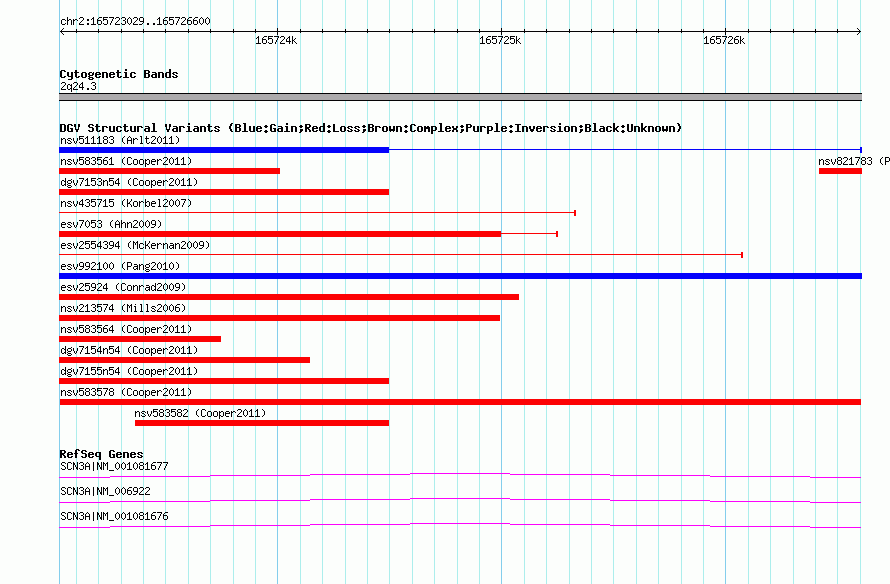The width and height of the screenshot is (890, 584).
Task: Select the thick red bar of esv7053
Action: (x=280, y=234)
